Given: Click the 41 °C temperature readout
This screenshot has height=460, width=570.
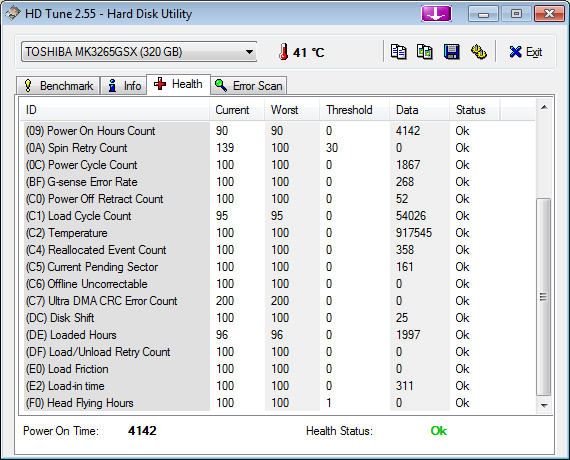Looking at the screenshot, I should pyautogui.click(x=308, y=53).
